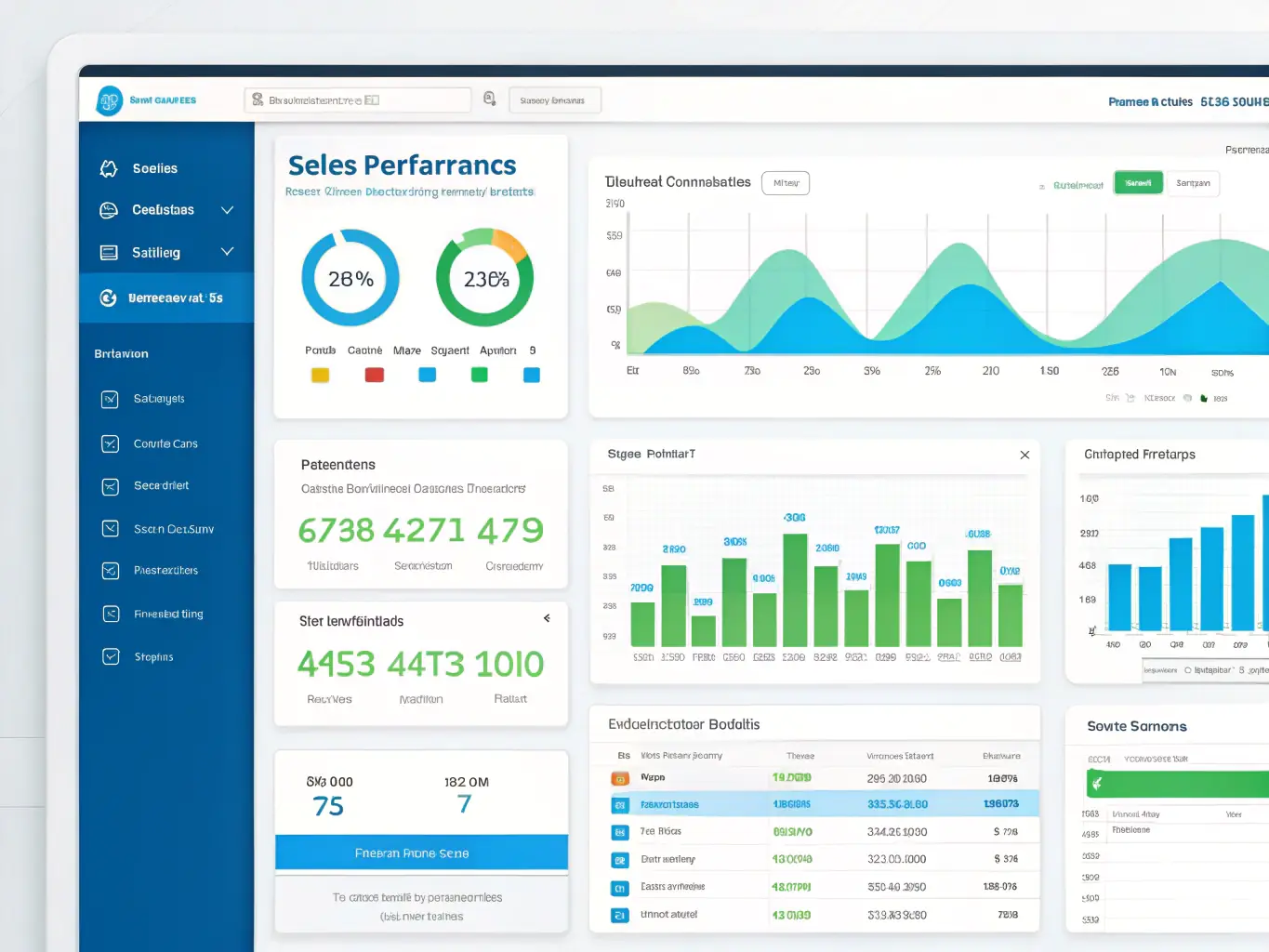
Task: Click the blue icon on Faakrcntstaas row
Action: click(x=620, y=805)
